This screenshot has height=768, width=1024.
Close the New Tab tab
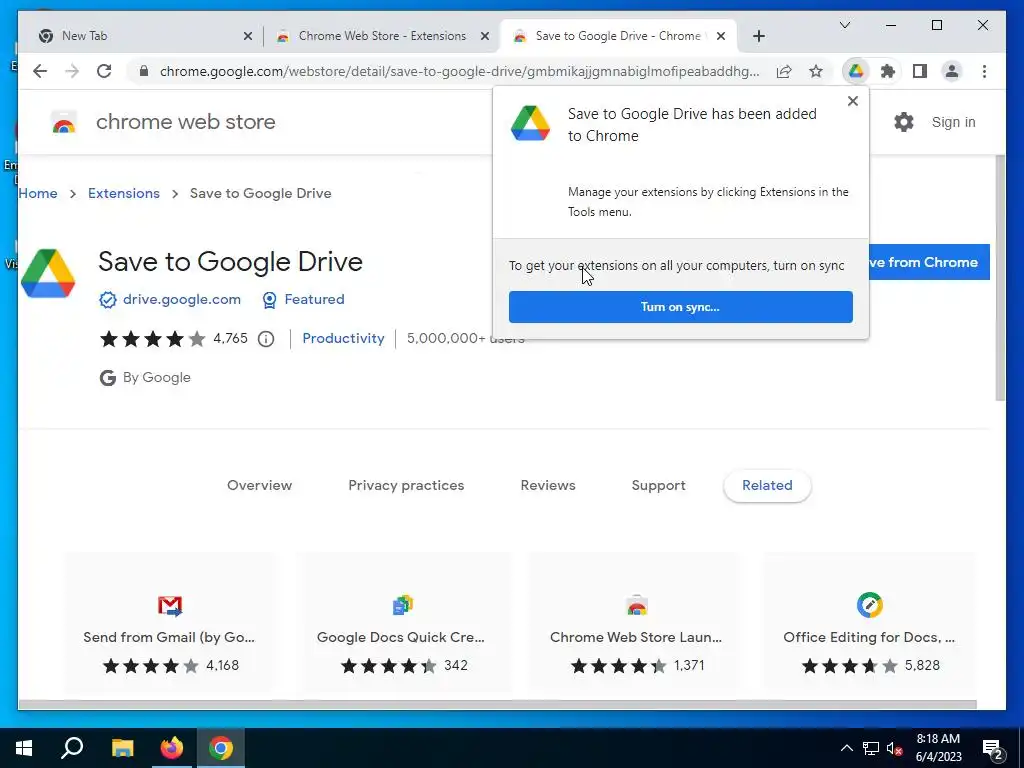click(x=248, y=36)
